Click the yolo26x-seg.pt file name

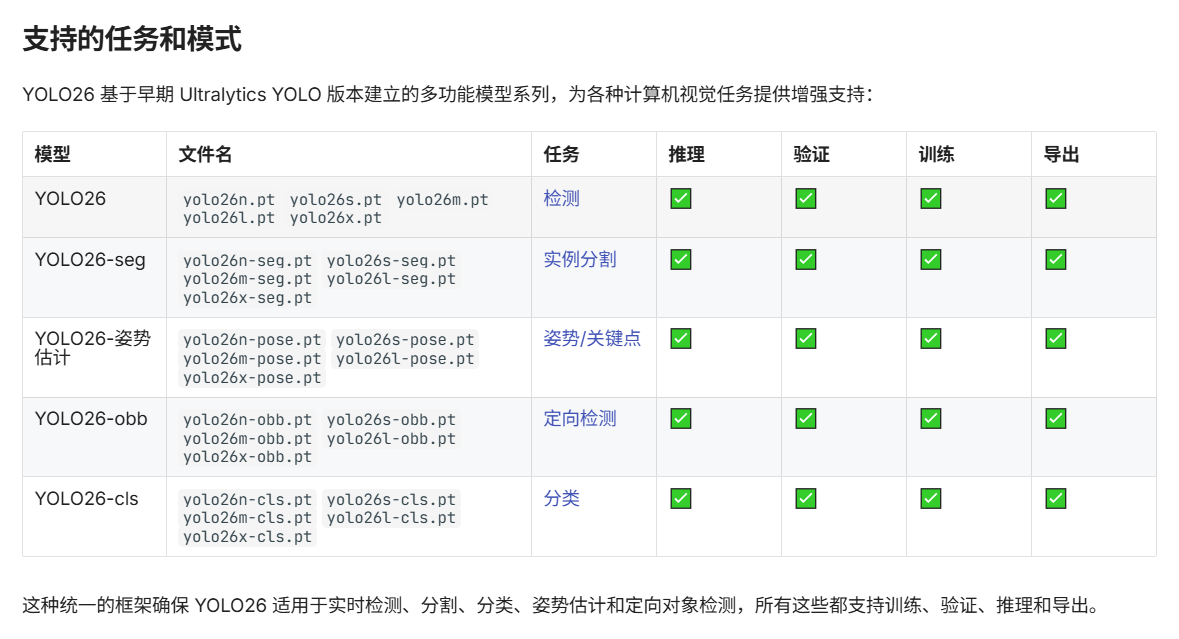(x=247, y=298)
